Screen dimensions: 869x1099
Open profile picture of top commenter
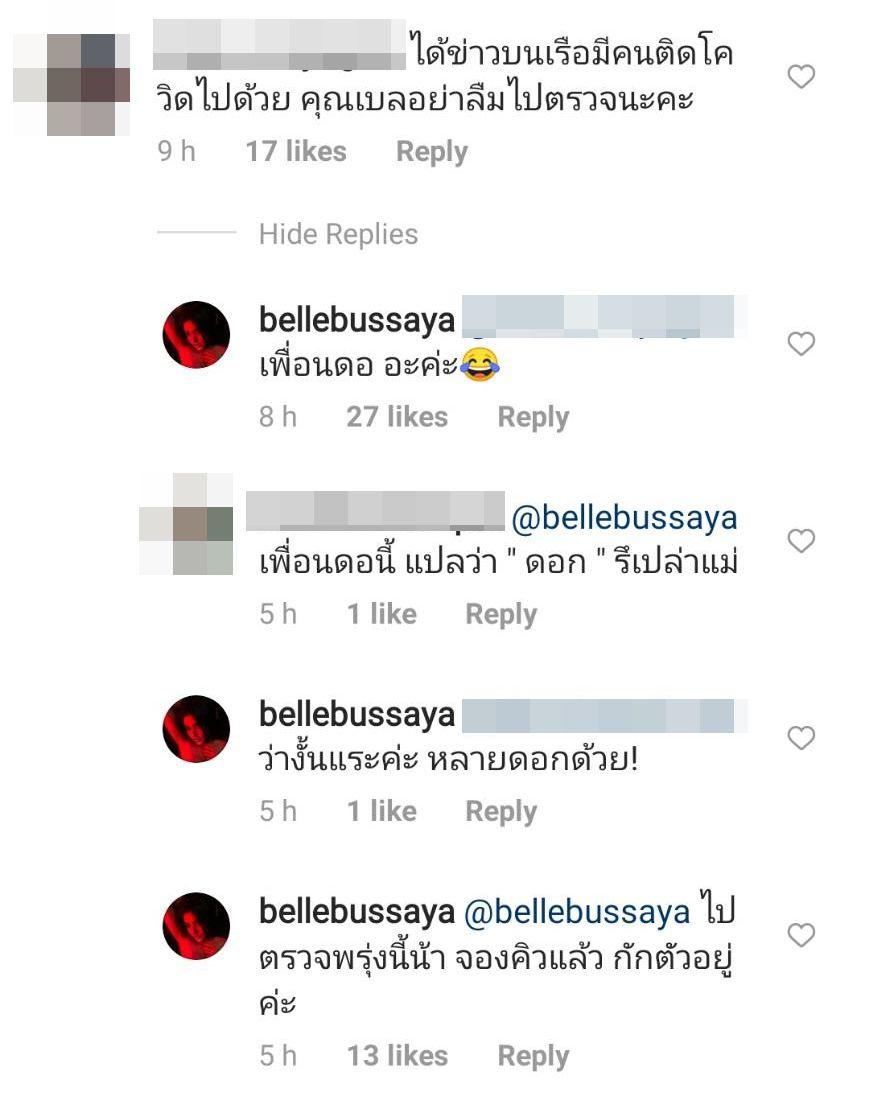[x=71, y=84]
